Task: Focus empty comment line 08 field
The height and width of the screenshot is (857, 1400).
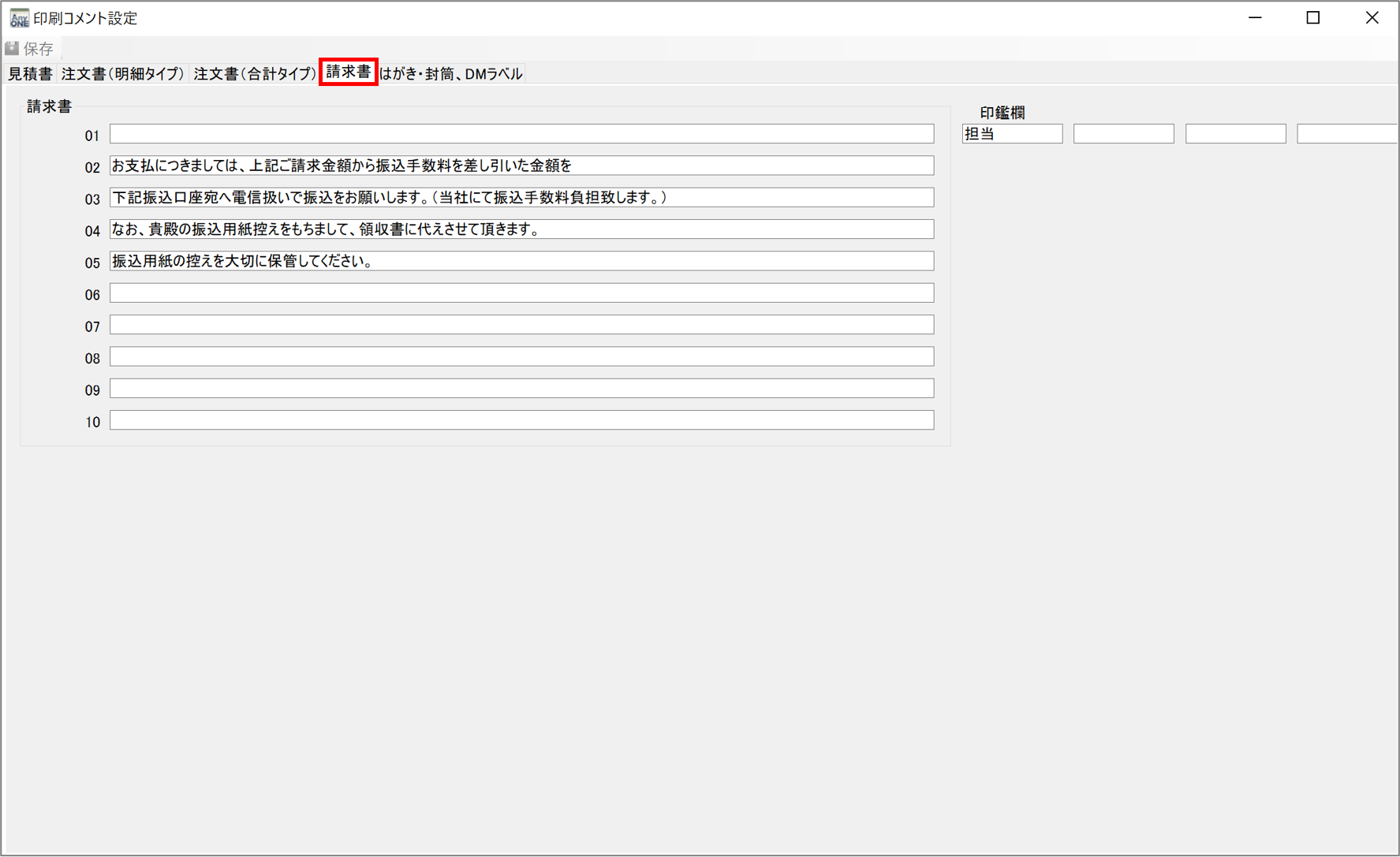Action: [x=521, y=357]
